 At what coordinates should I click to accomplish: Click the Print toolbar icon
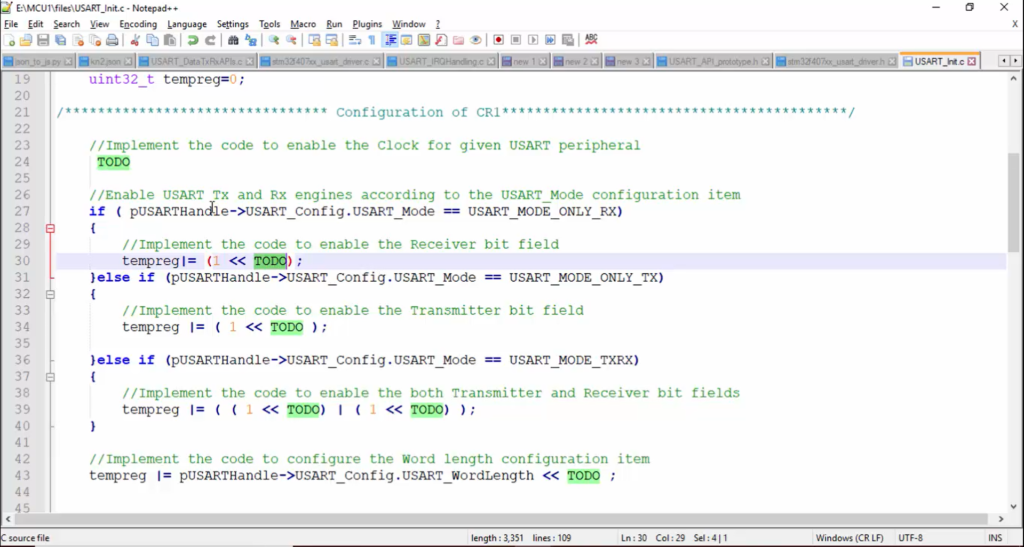tap(112, 40)
